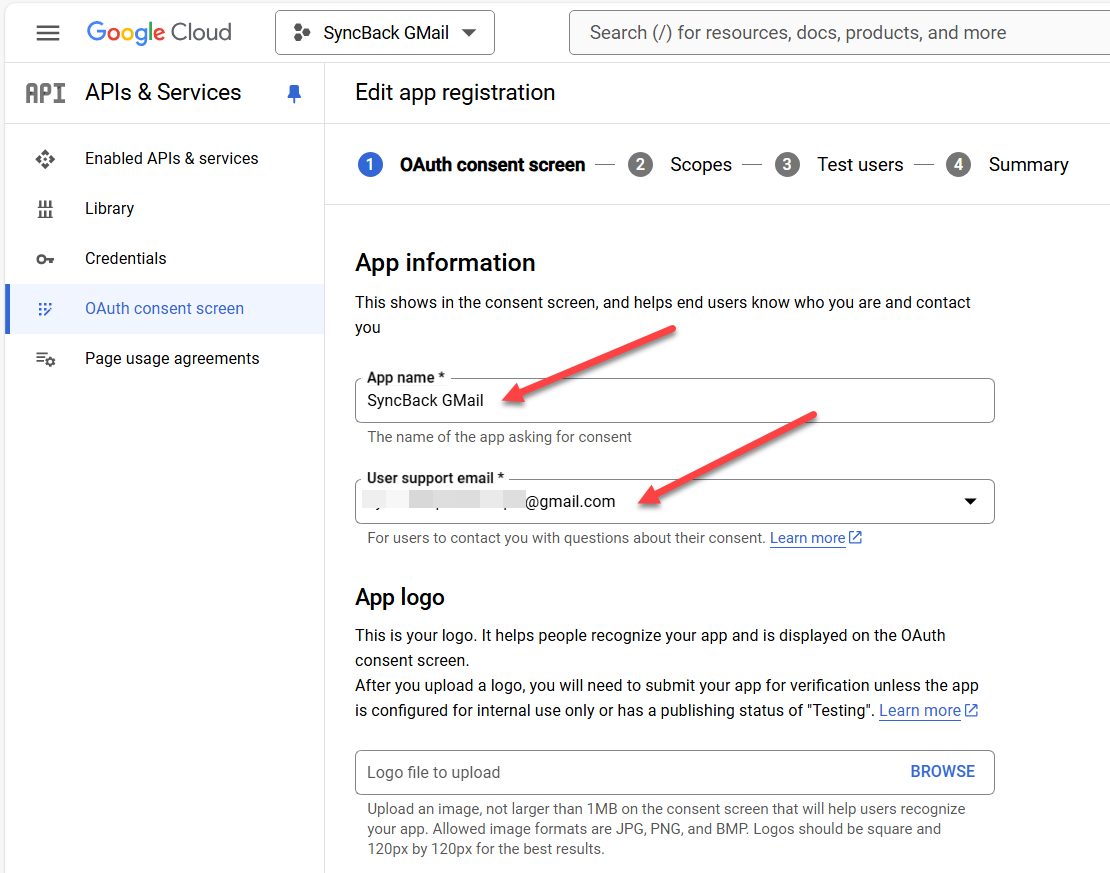Click the Enabled APIs & services icon

pyautogui.click(x=45, y=159)
